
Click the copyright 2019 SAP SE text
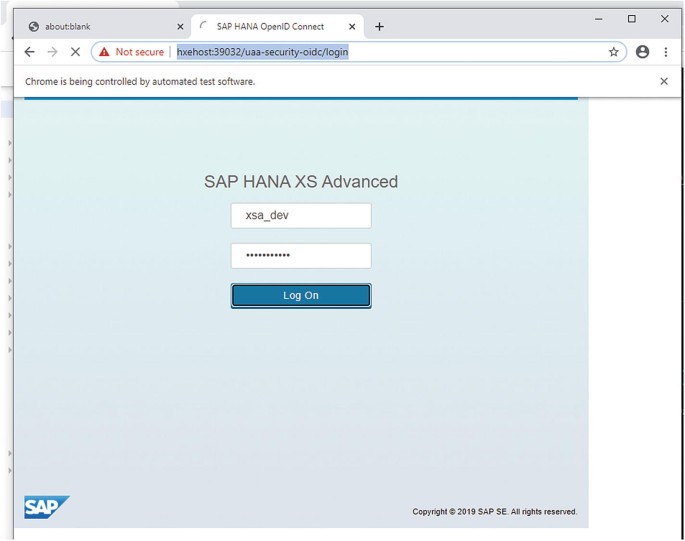pyautogui.click(x=495, y=512)
